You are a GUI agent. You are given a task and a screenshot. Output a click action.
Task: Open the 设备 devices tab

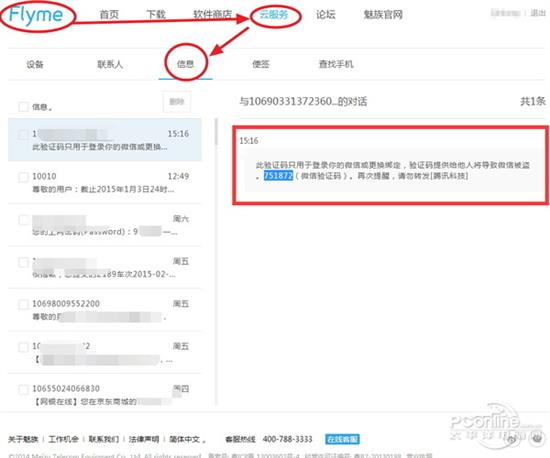(35, 64)
